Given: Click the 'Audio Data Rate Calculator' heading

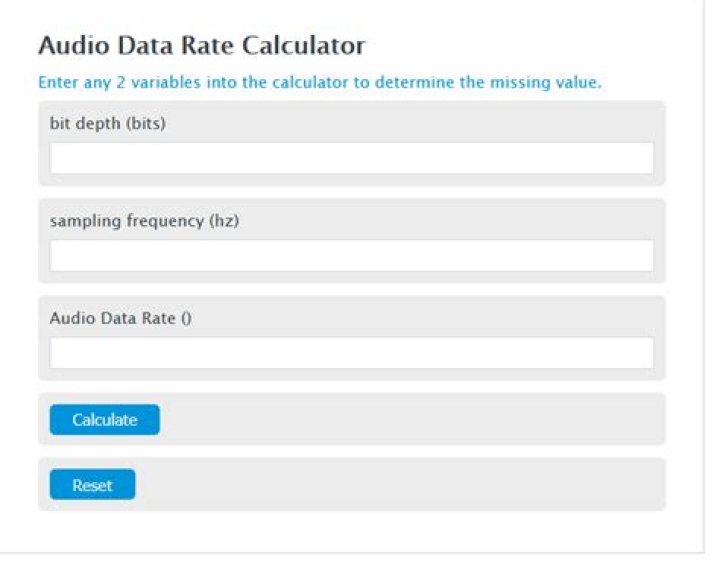Looking at the screenshot, I should tap(201, 45).
